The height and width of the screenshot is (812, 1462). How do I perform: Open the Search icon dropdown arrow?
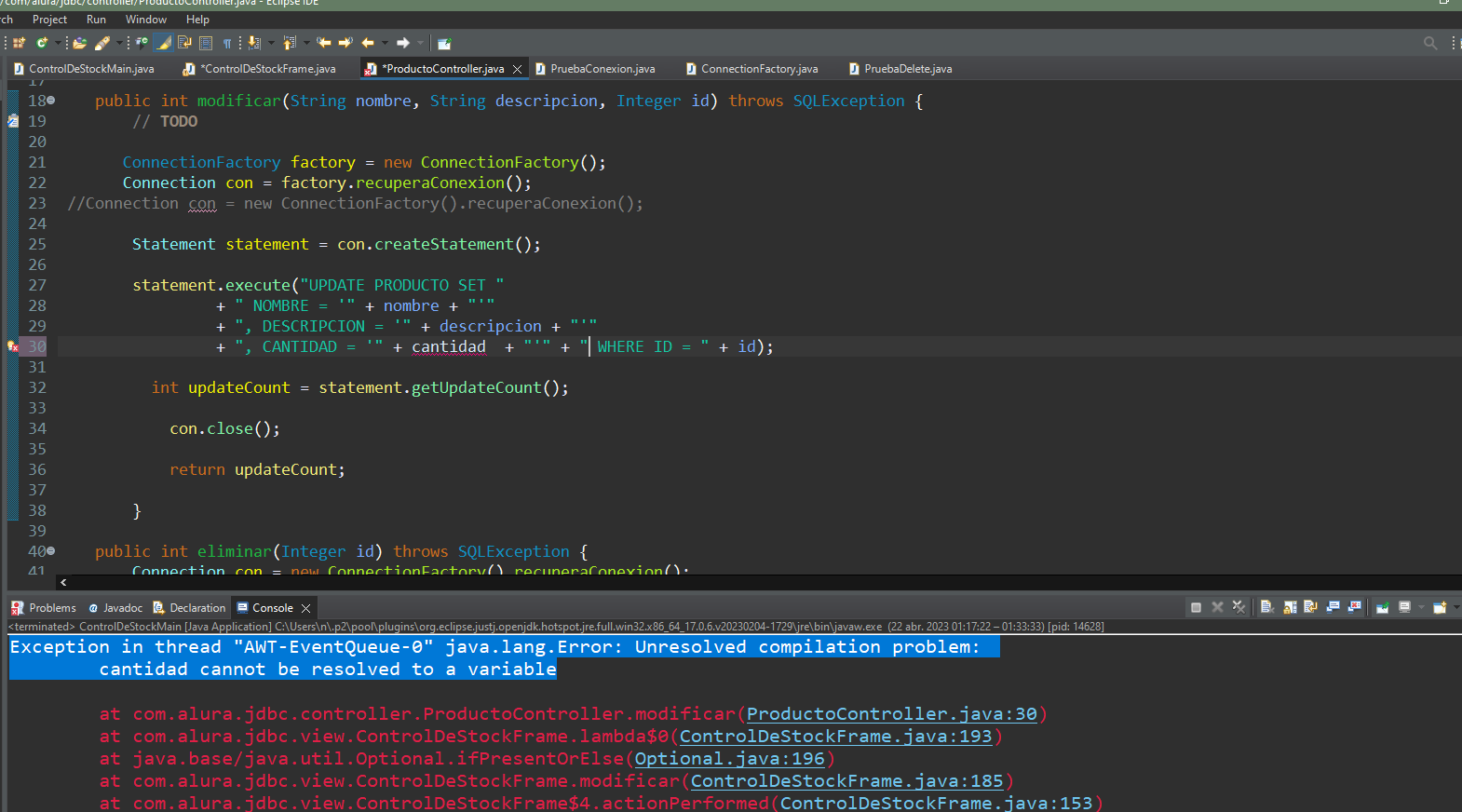tap(119, 43)
